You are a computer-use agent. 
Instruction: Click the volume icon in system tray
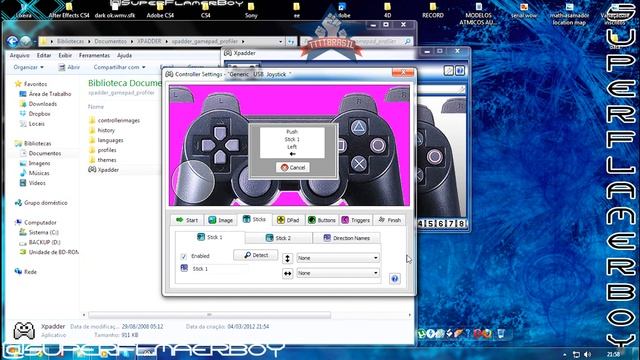point(587,354)
